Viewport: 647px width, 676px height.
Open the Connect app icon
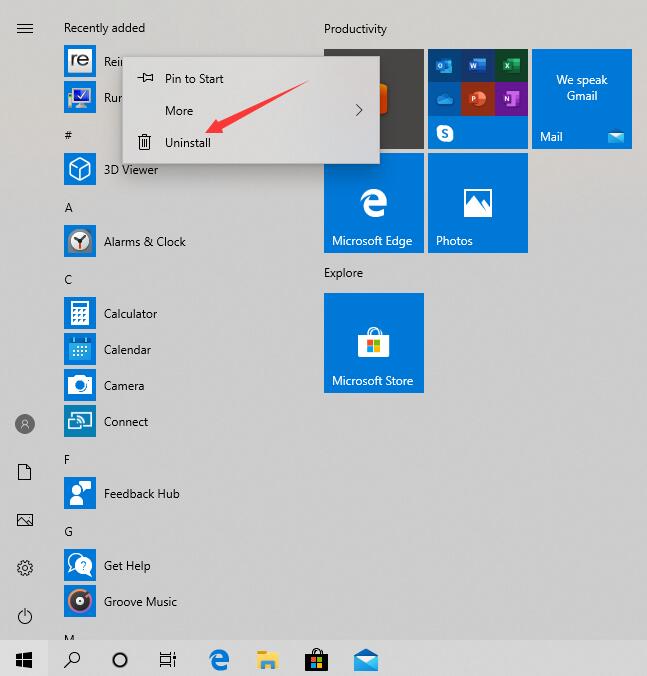pyautogui.click(x=80, y=421)
